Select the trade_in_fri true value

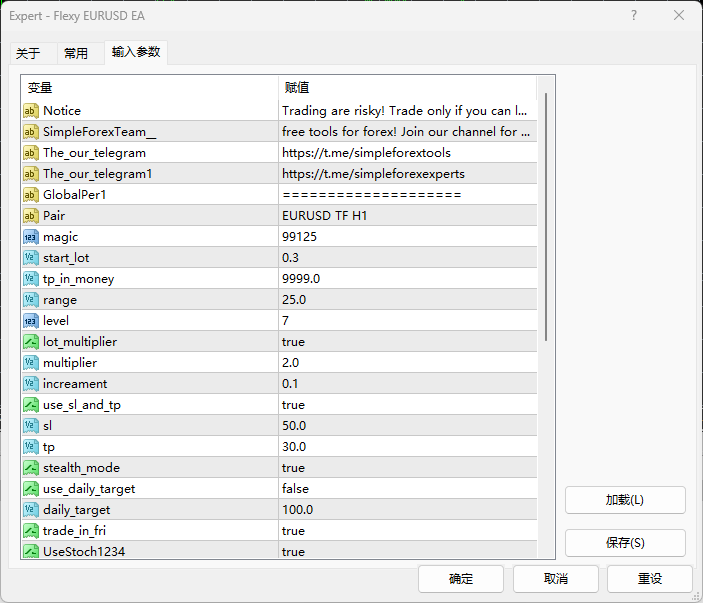[408, 531]
